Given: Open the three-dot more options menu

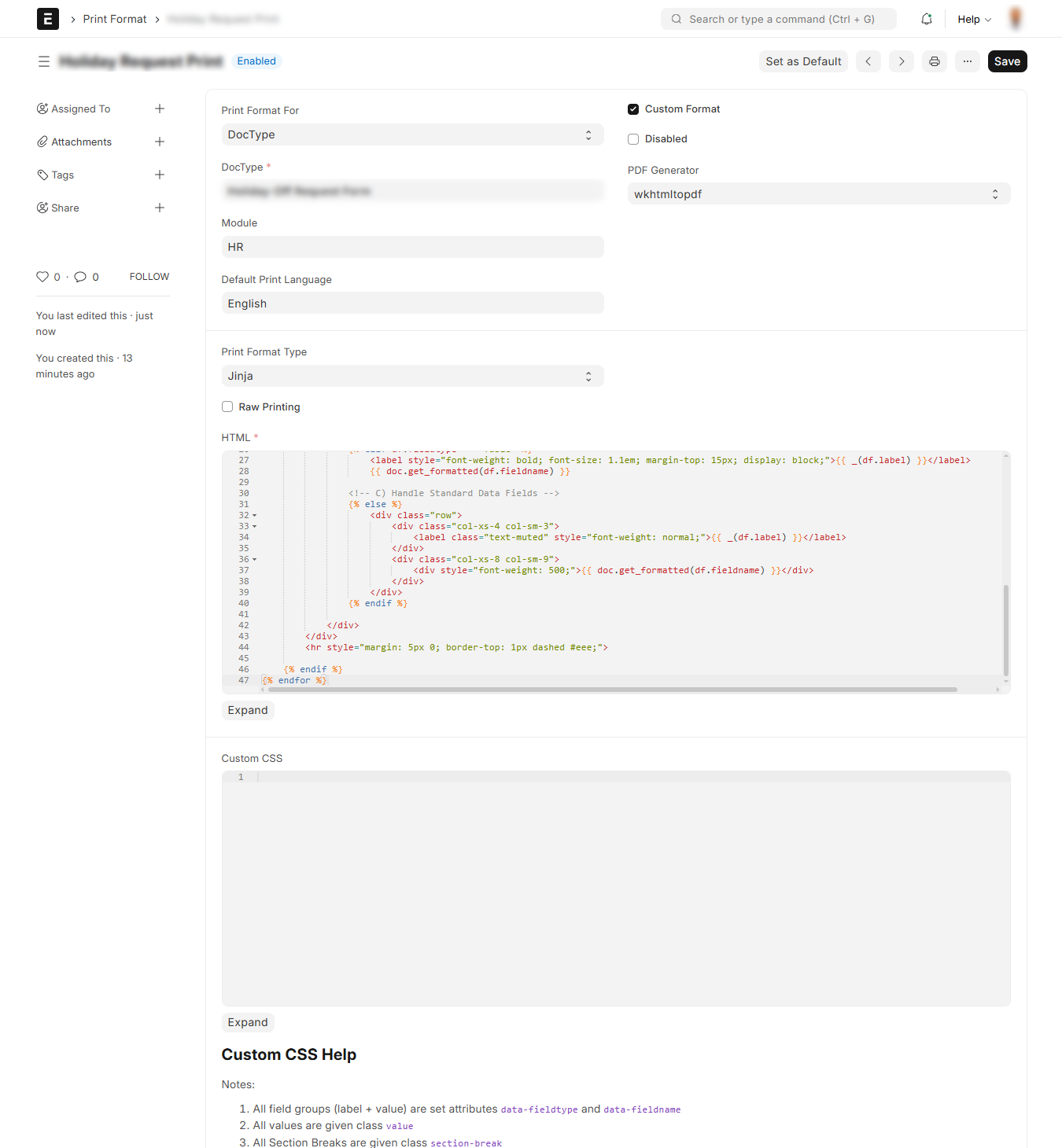Looking at the screenshot, I should coord(967,61).
